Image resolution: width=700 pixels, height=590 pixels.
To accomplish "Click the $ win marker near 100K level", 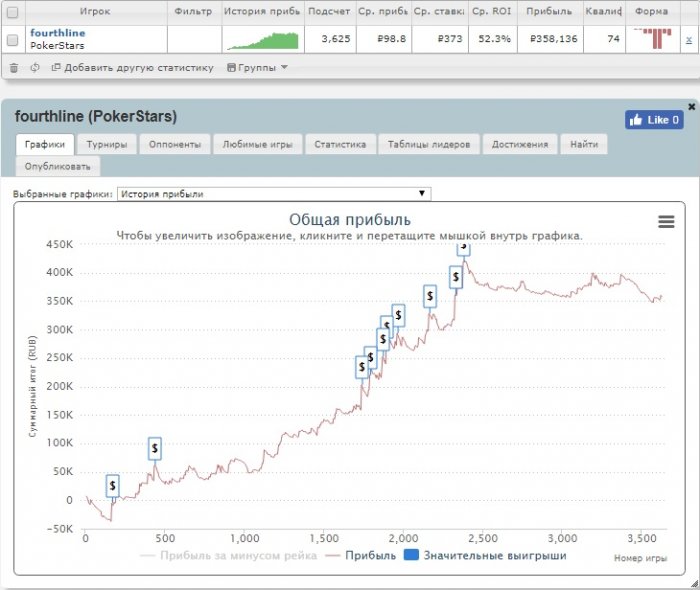I will pyautogui.click(x=154, y=448).
